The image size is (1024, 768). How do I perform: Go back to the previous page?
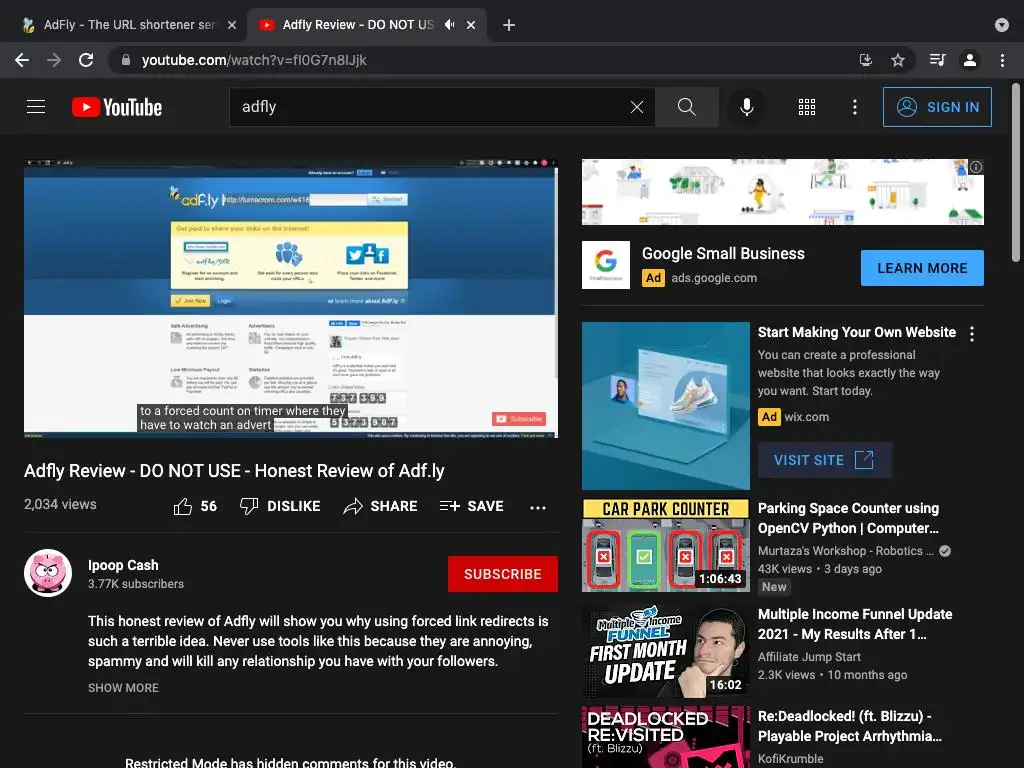pos(22,60)
